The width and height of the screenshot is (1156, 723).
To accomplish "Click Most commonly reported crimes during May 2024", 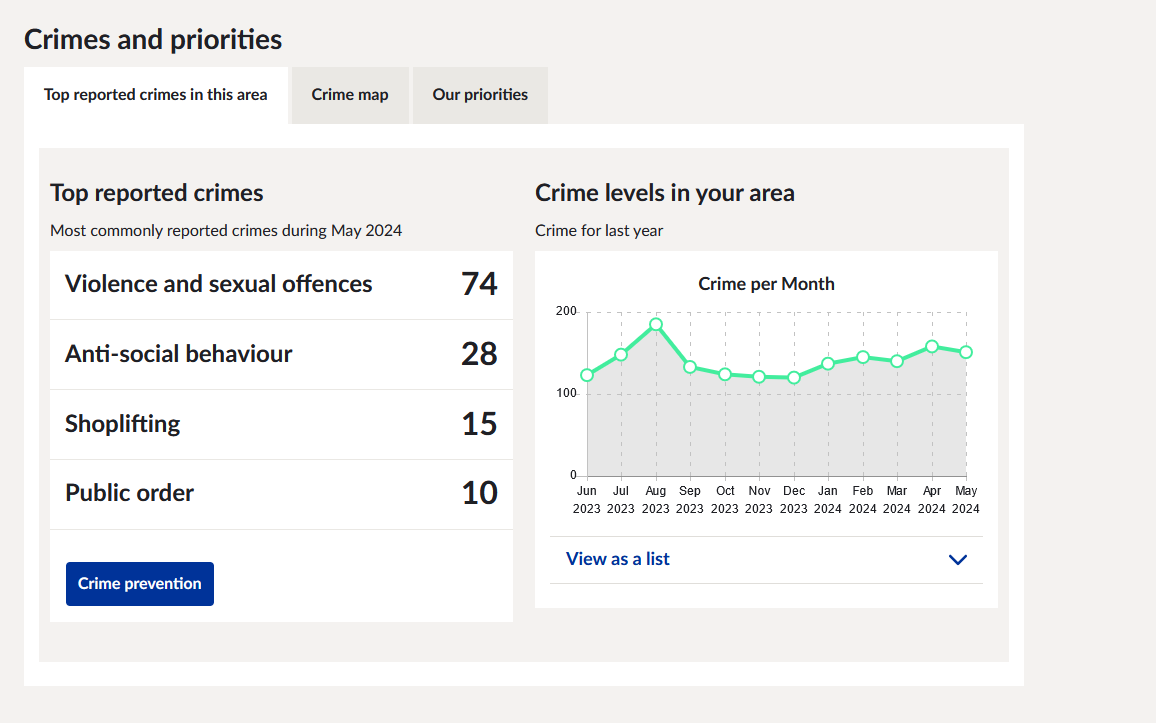I will click(226, 231).
